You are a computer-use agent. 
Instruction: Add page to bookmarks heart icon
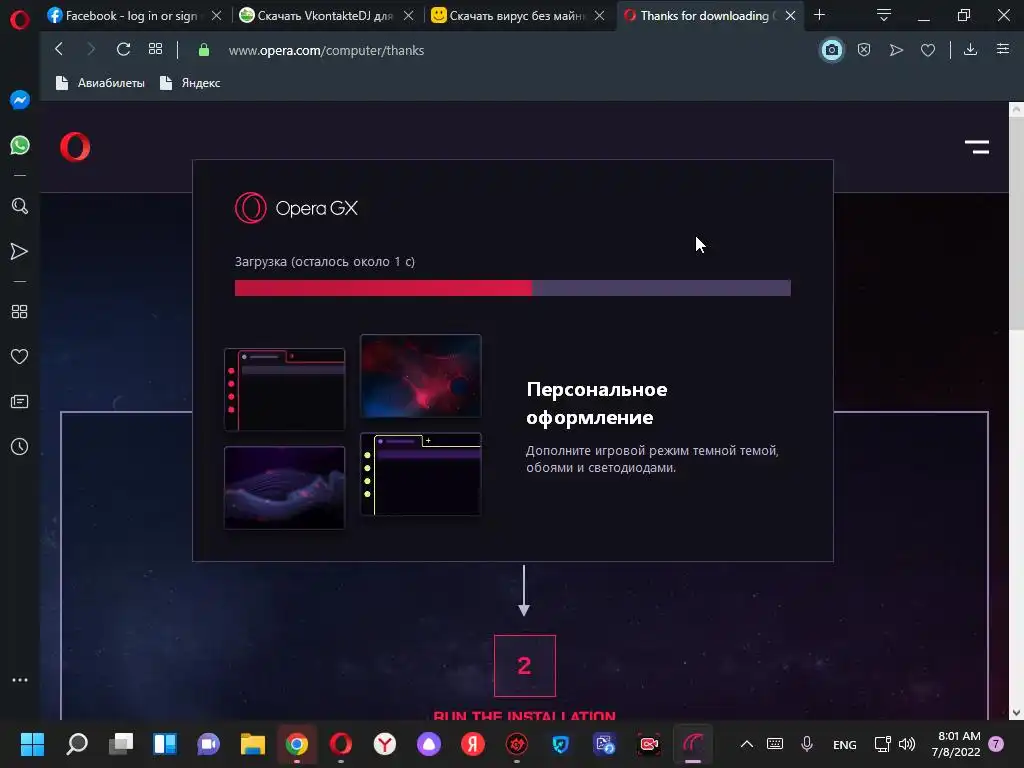[x=928, y=50]
